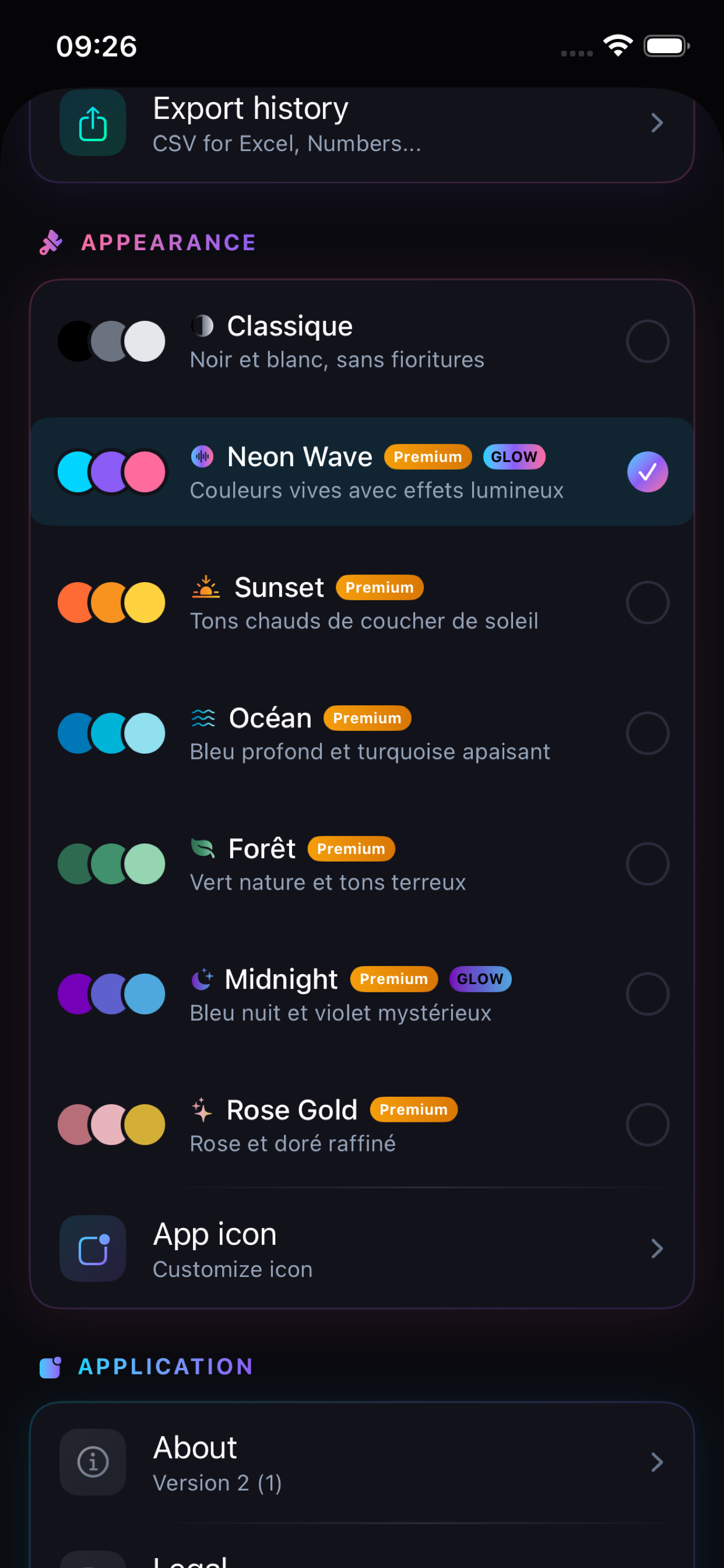Tap the Océan blue color swatches

point(111,733)
